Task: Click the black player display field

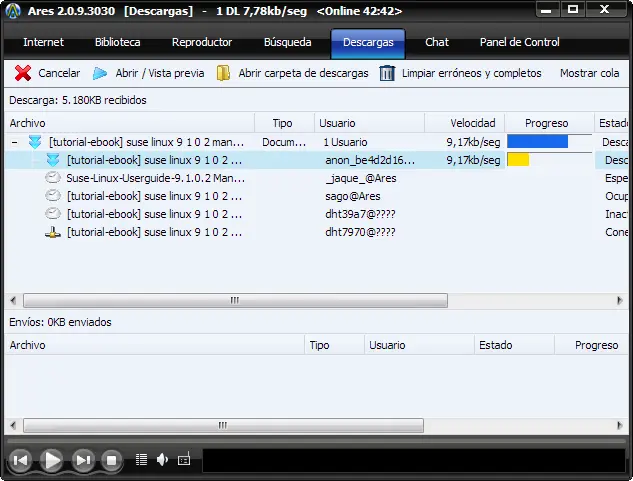Action: click(414, 460)
